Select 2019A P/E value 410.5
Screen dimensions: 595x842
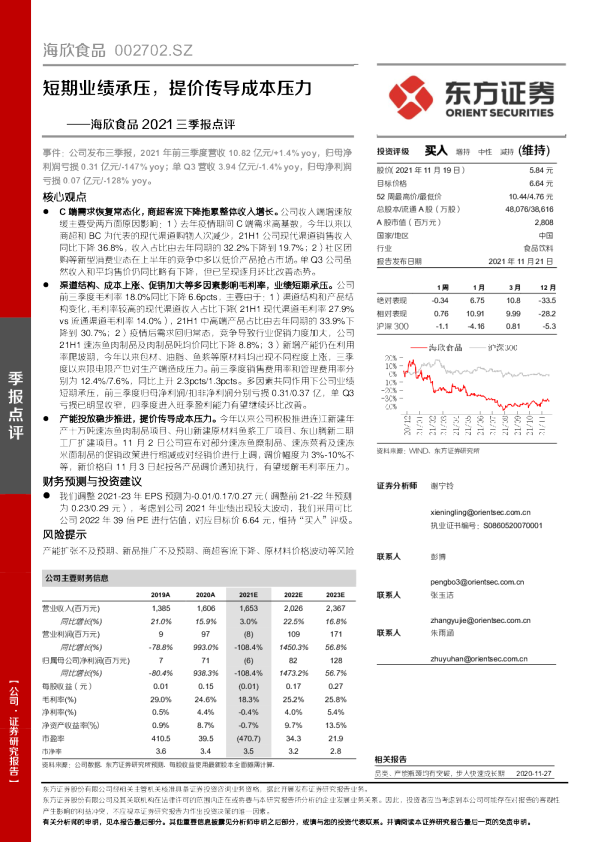point(161,738)
